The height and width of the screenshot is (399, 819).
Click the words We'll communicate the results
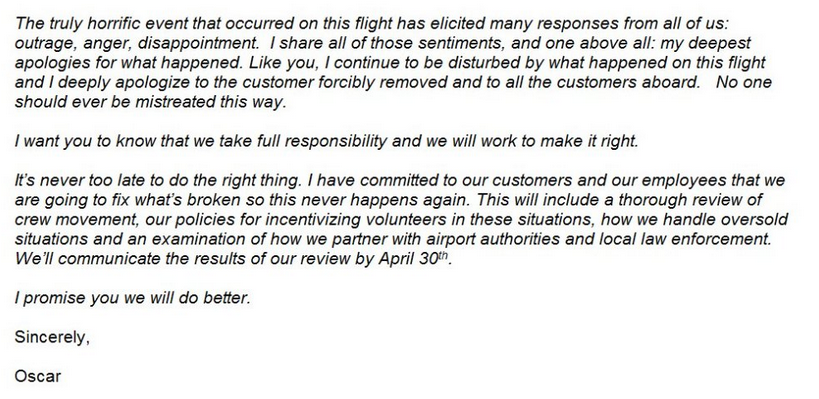[x=130, y=259]
